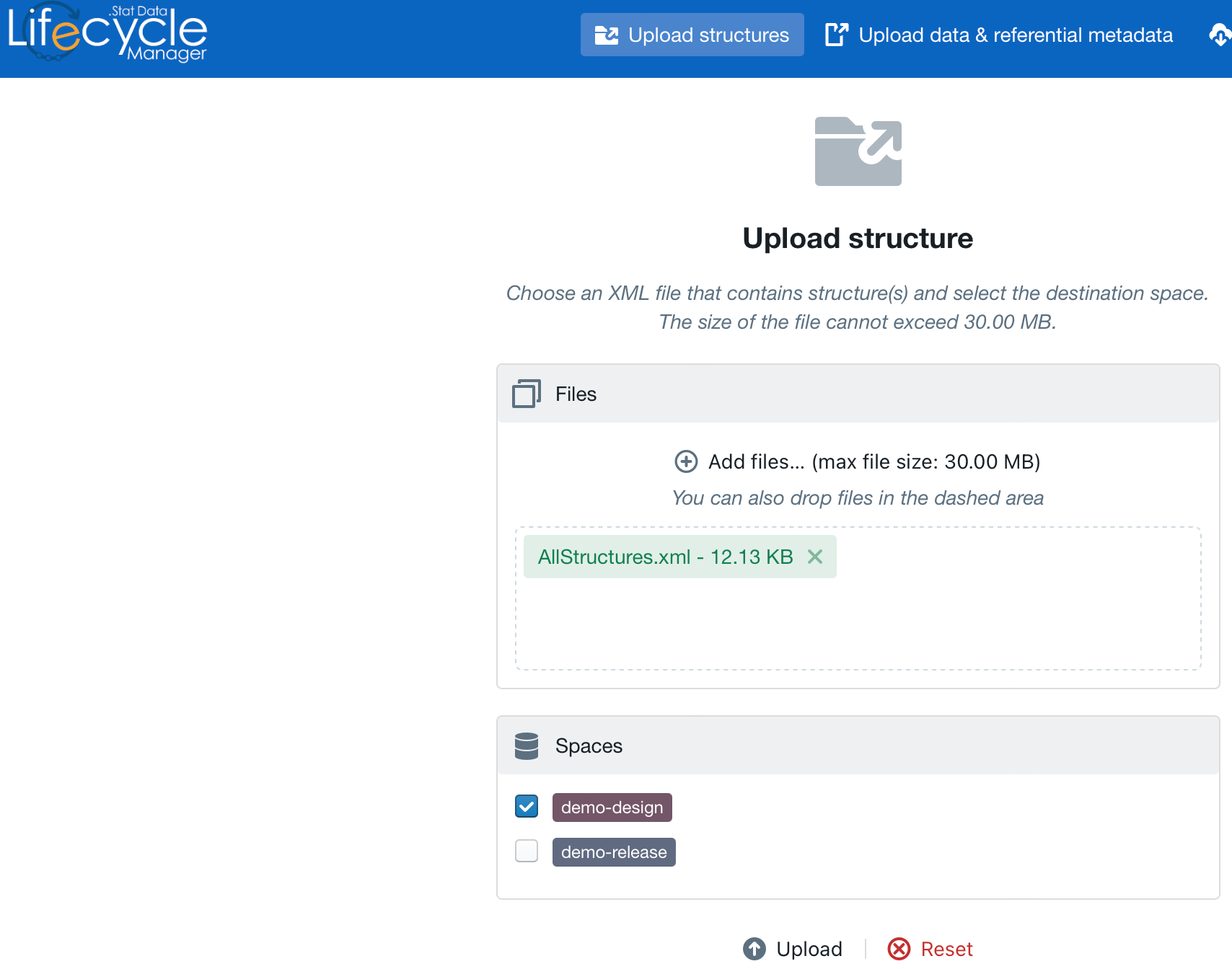This screenshot has height=969, width=1232.
Task: Click the export icon beside Upload data
Action: point(836,35)
